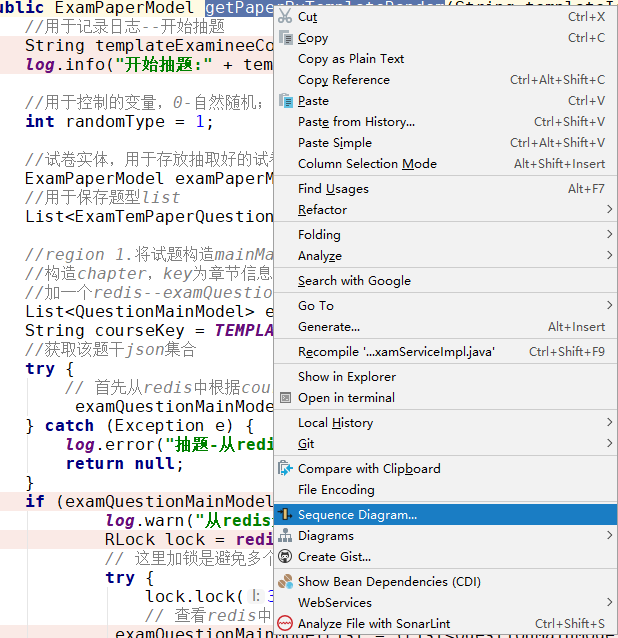
Task: Click the SonarLint icon
Action: tap(285, 623)
